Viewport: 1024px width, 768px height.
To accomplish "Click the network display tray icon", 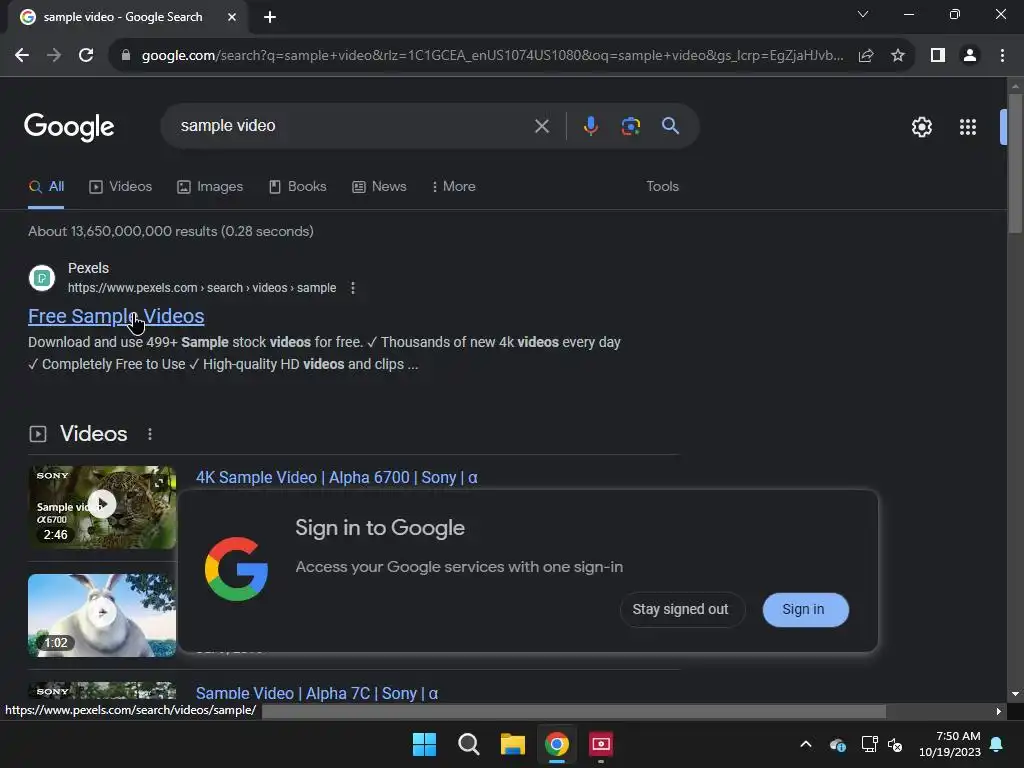I will tap(869, 744).
